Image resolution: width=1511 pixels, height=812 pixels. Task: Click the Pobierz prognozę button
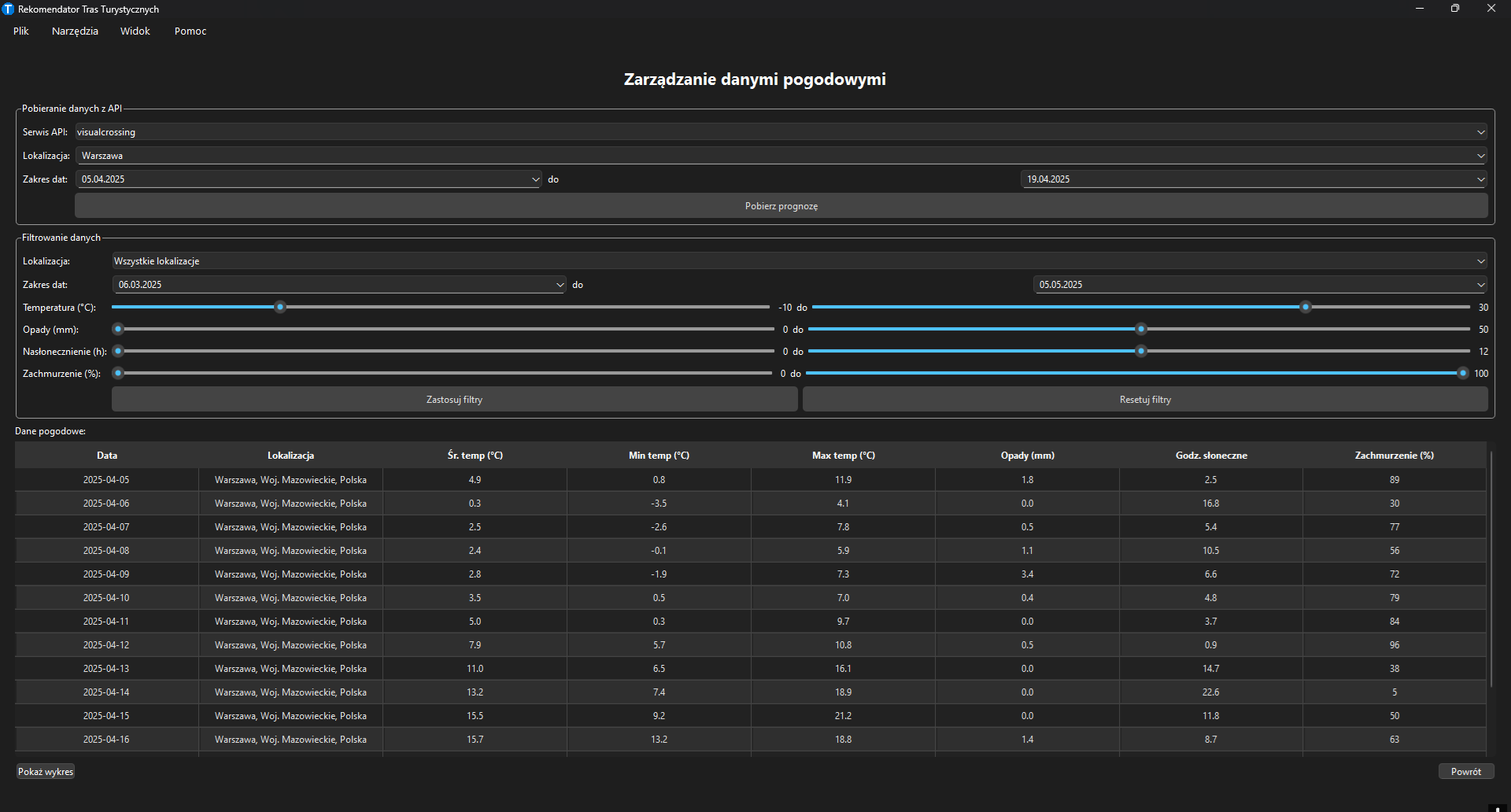coord(781,206)
